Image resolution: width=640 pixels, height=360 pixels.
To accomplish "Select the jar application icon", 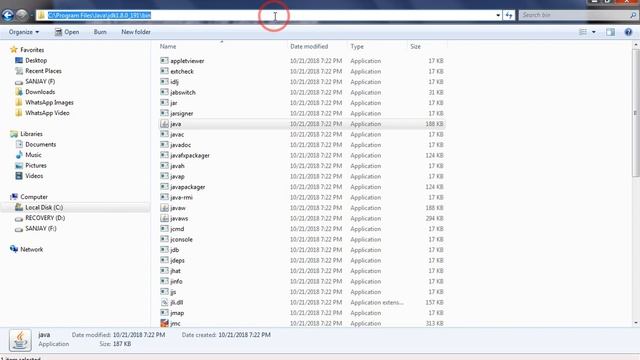I will (164, 103).
